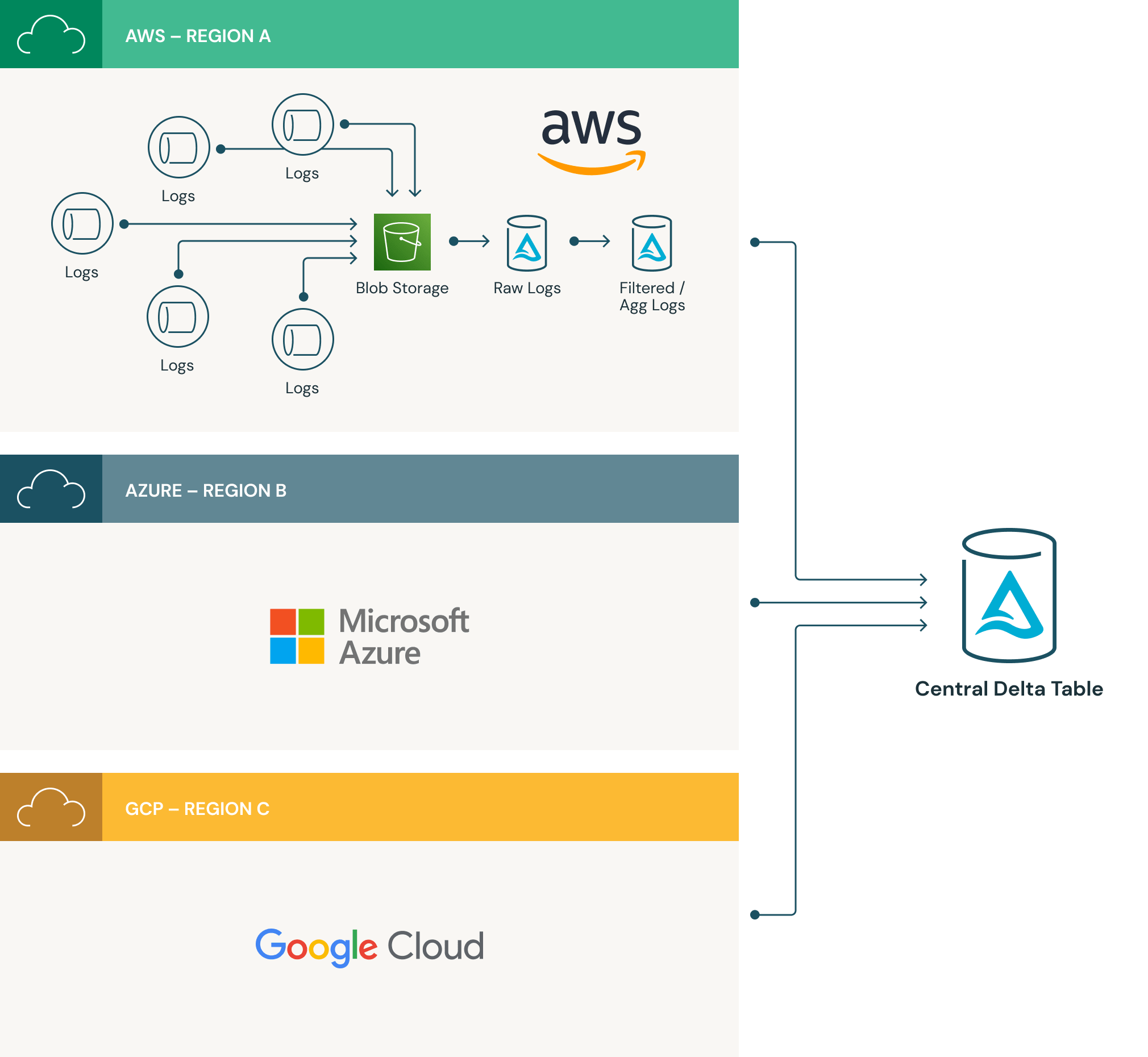Click the large Central Delta Table icon
Image resolution: width=1148 pixels, height=1057 pixels.
[1008, 596]
